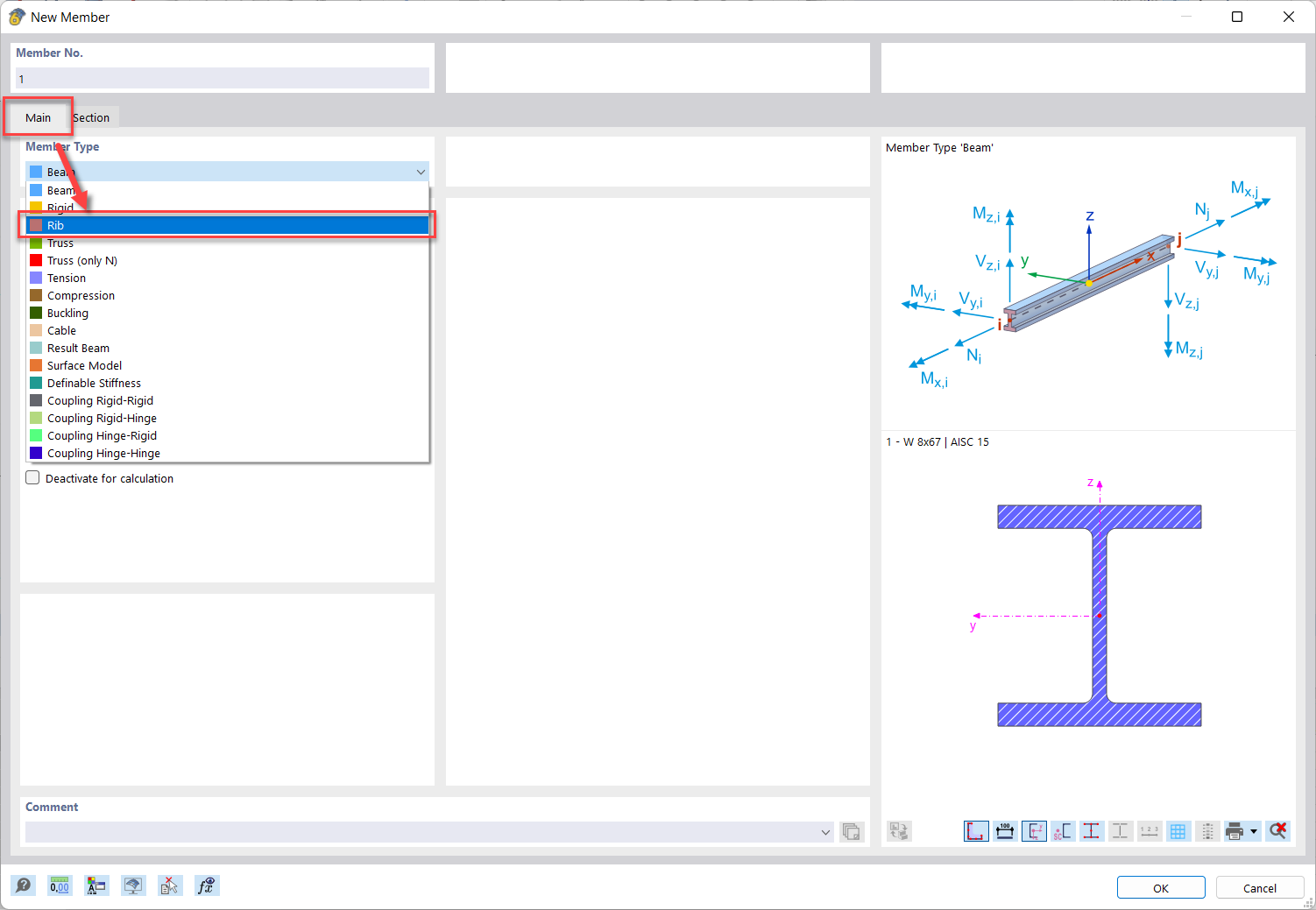Enable Deactivate for calculation checkbox
This screenshot has width=1316, height=910.
coord(32,477)
